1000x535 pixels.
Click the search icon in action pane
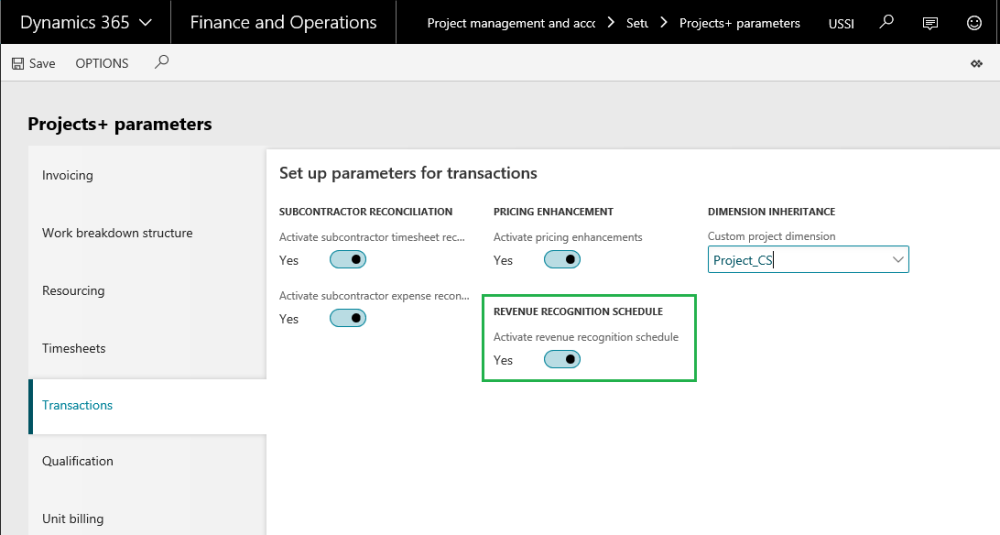coord(162,62)
